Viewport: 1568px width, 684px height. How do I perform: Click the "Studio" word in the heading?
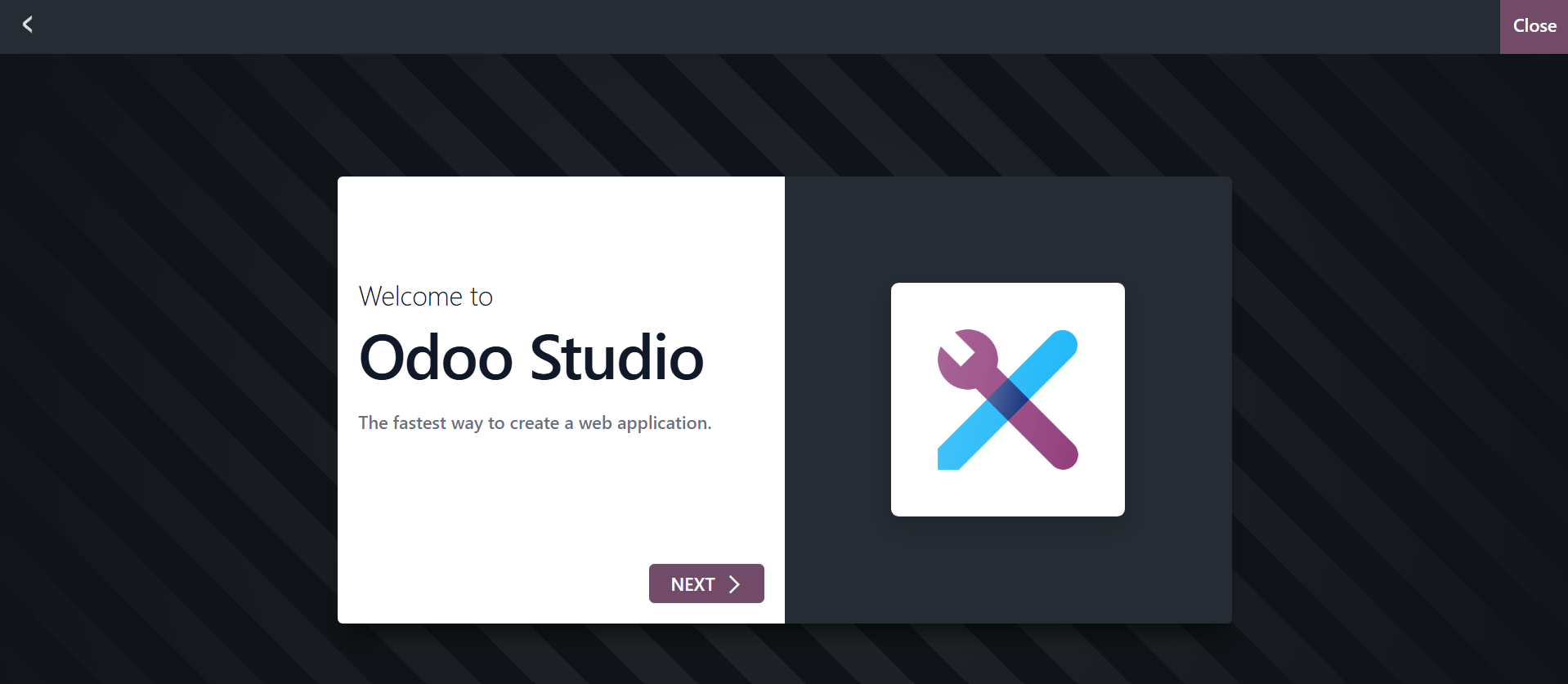[616, 358]
